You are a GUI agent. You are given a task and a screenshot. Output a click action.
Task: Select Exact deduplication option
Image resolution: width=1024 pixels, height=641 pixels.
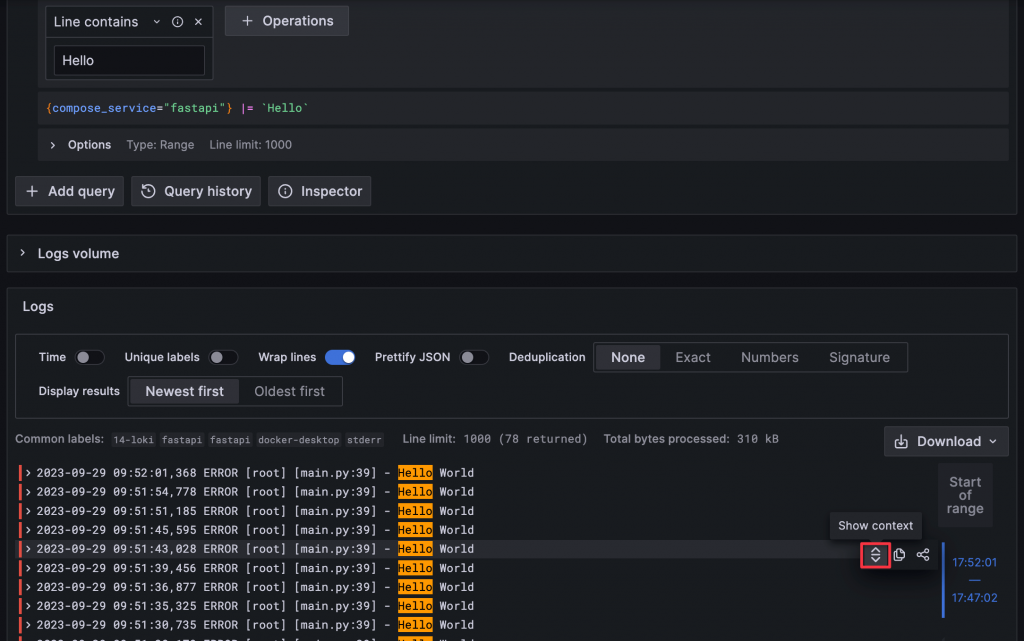point(693,358)
